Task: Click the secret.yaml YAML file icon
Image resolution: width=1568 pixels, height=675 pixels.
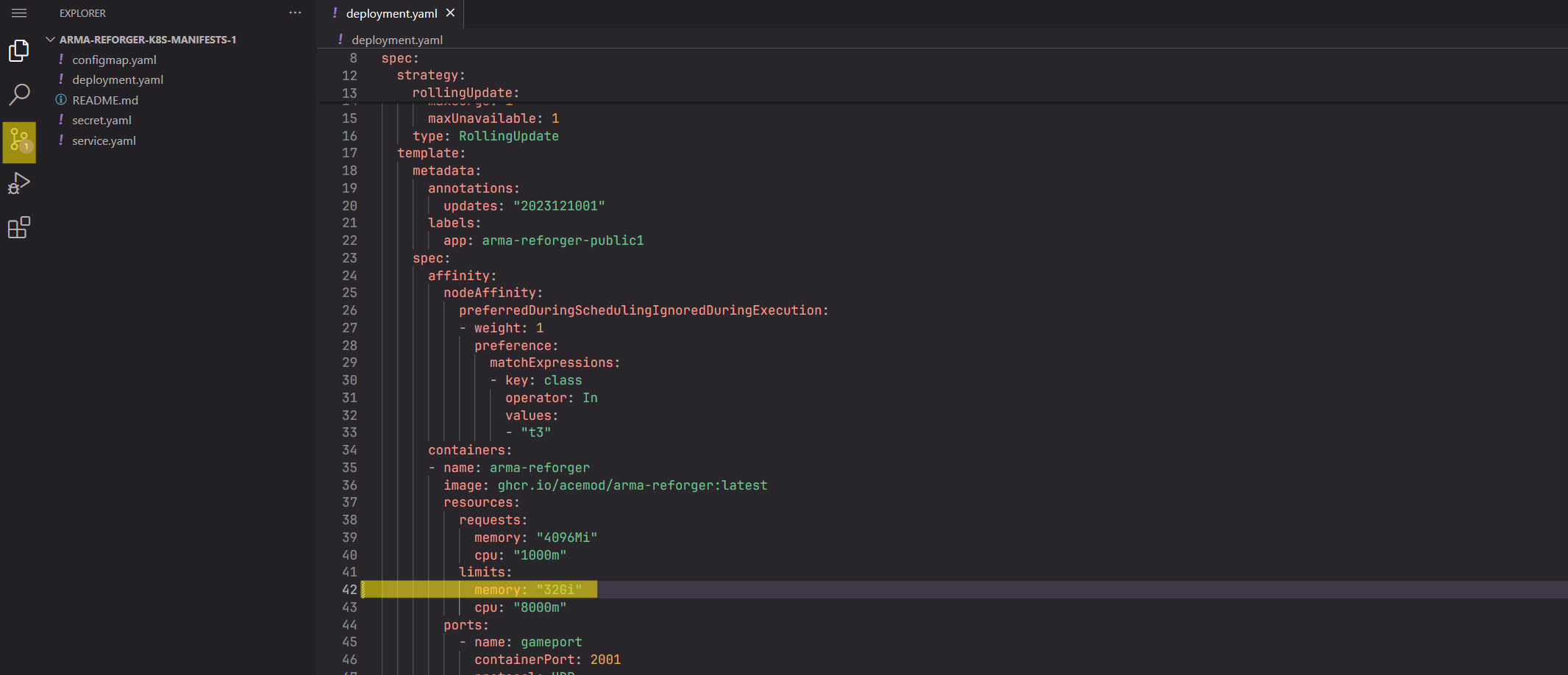Action: (x=61, y=119)
